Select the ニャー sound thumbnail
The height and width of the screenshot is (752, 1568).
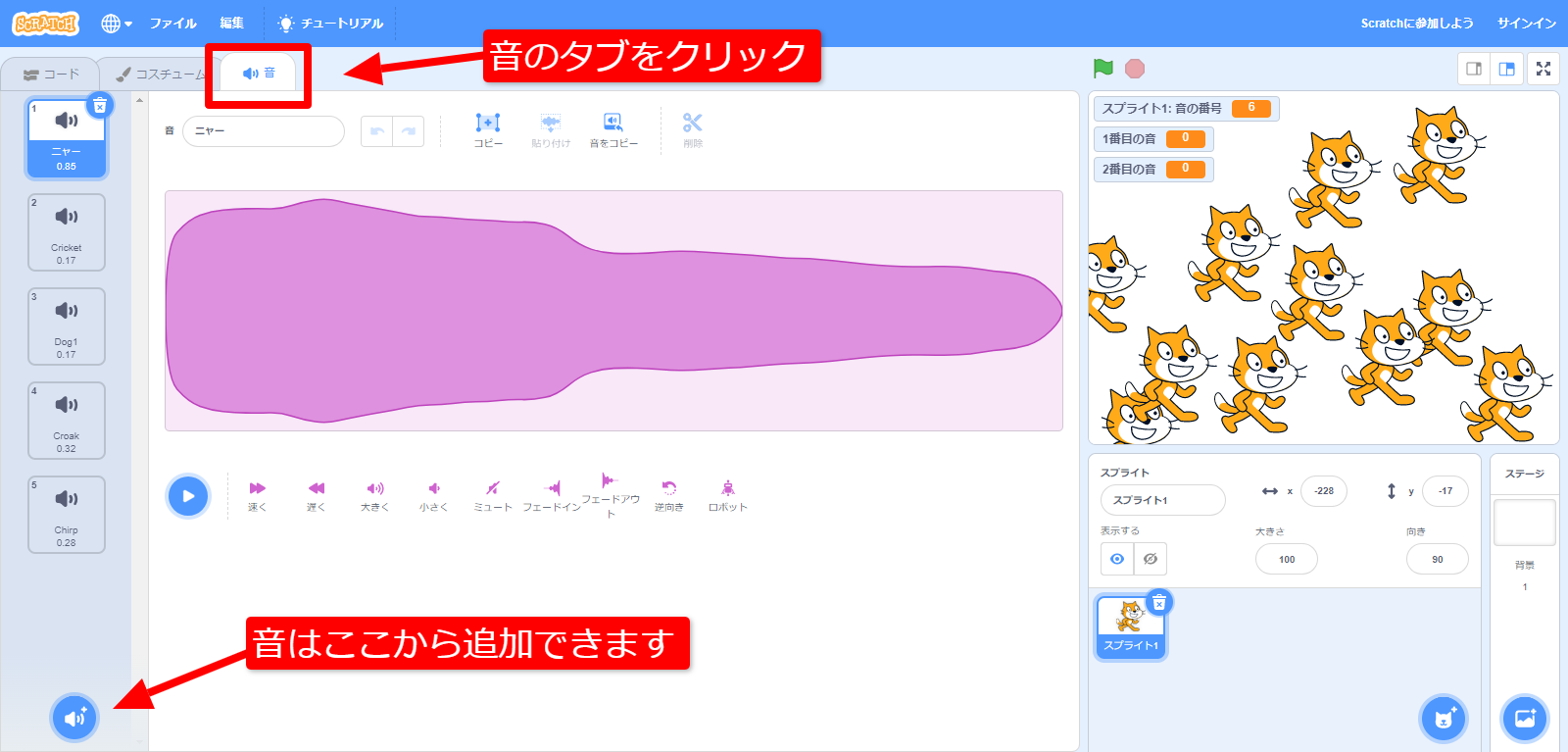(66, 140)
